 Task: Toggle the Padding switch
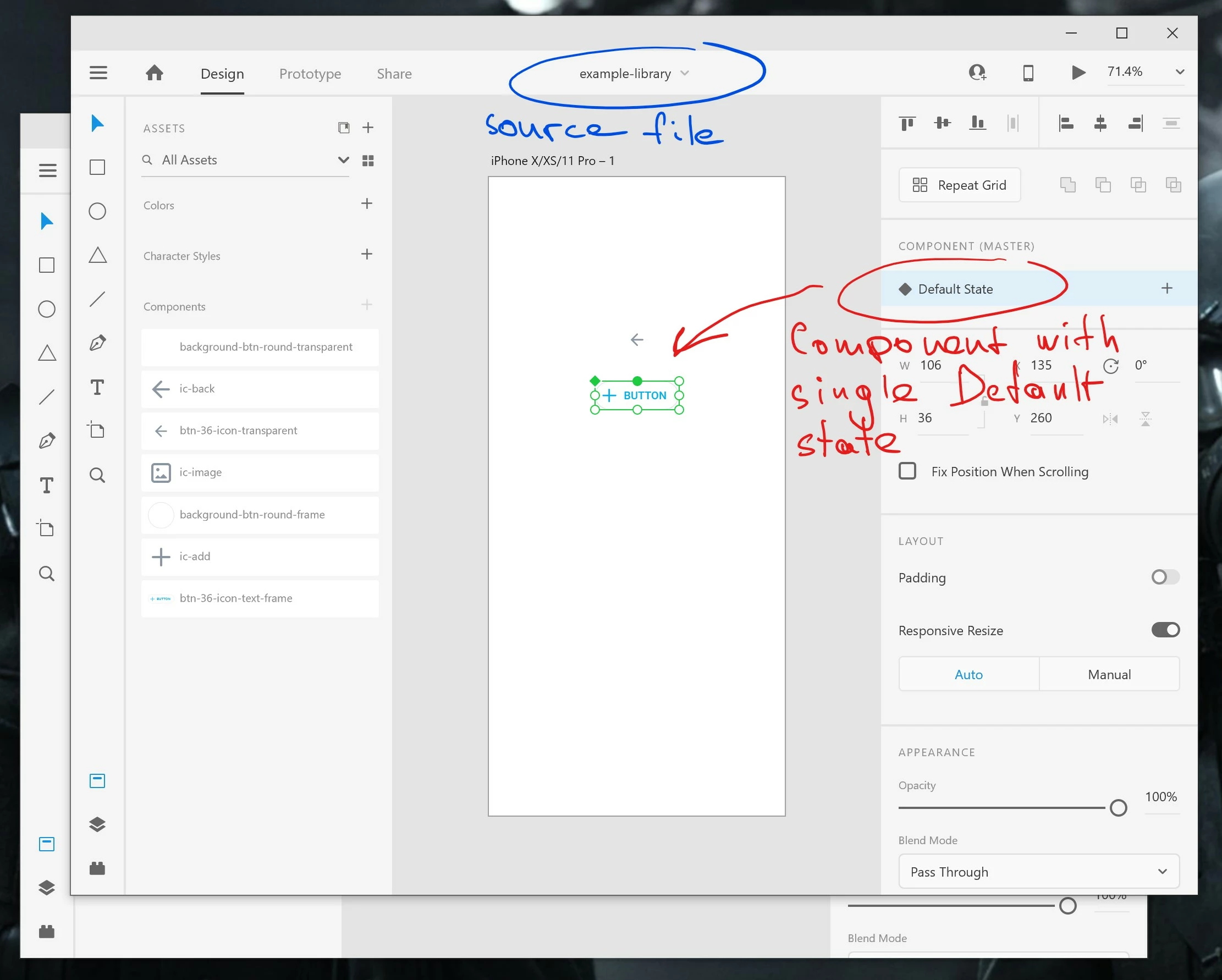1165,577
